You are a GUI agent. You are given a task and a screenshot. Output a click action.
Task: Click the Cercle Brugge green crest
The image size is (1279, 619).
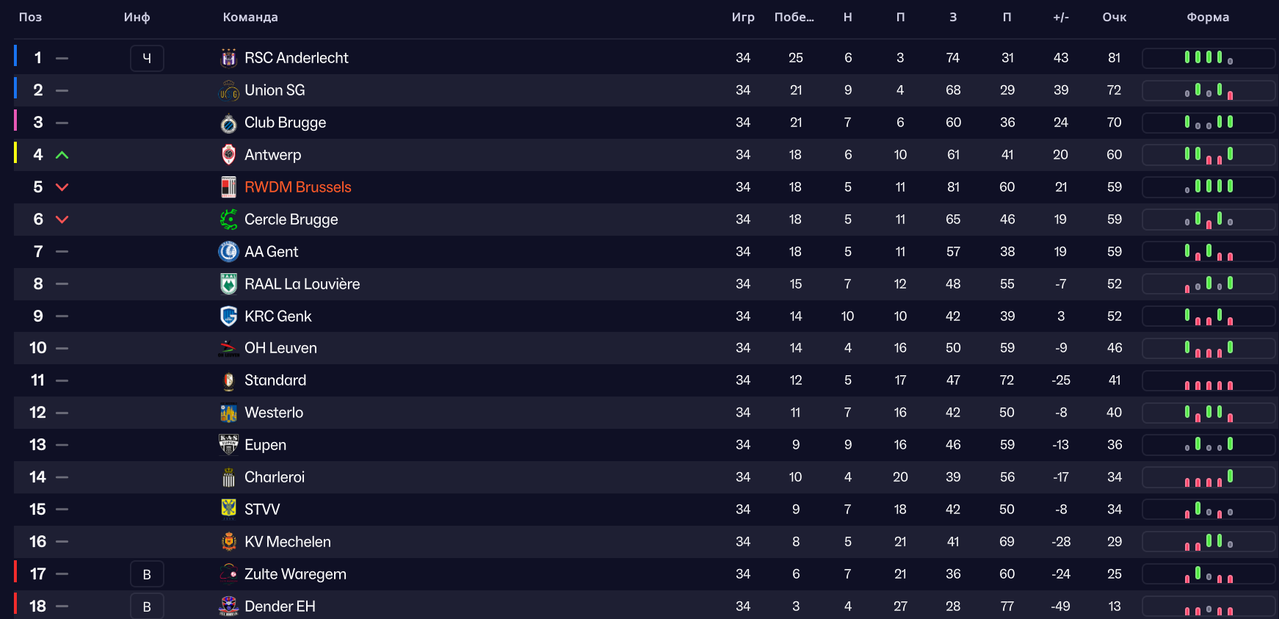(x=228, y=219)
